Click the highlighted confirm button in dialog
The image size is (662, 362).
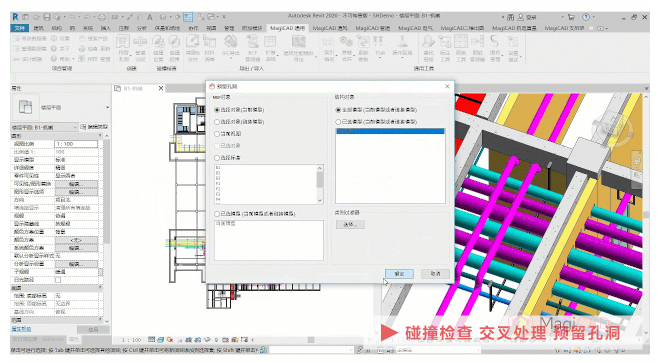[x=399, y=274]
